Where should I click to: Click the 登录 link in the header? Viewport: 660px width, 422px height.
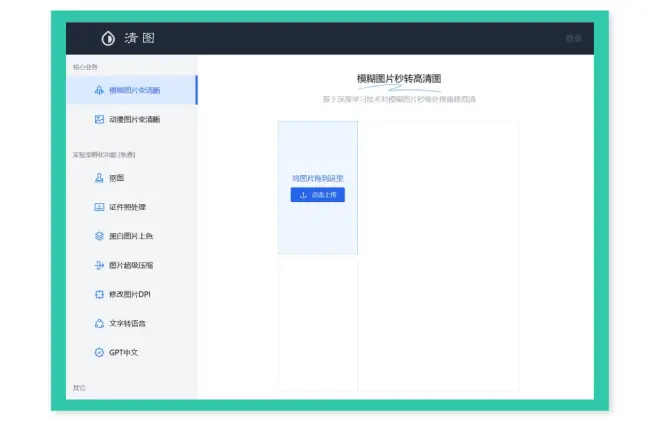pyautogui.click(x=573, y=39)
